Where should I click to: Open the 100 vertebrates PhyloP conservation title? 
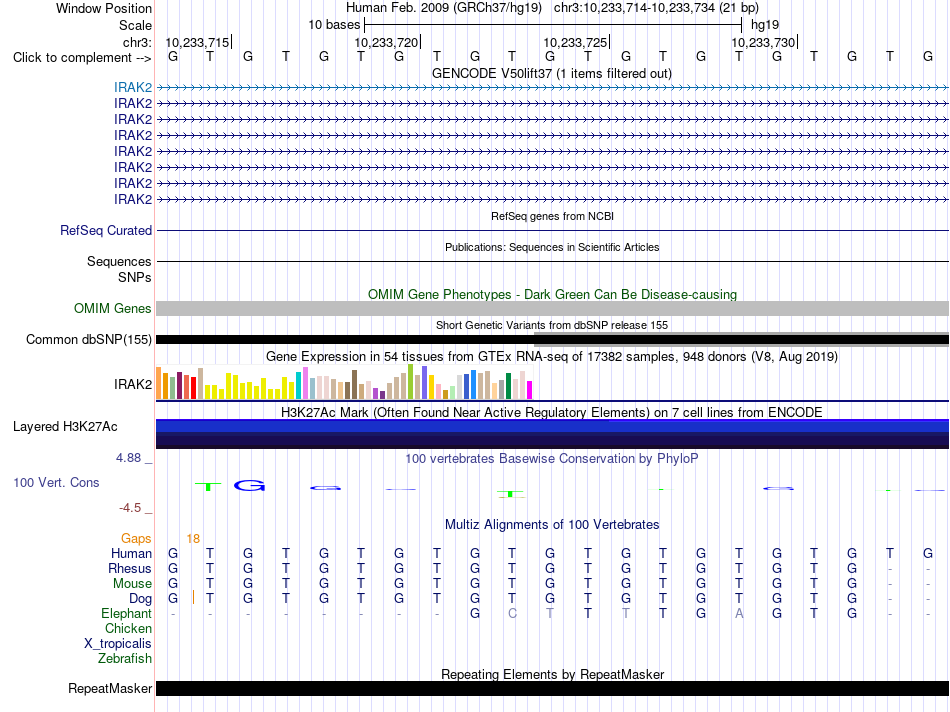[x=552, y=459]
